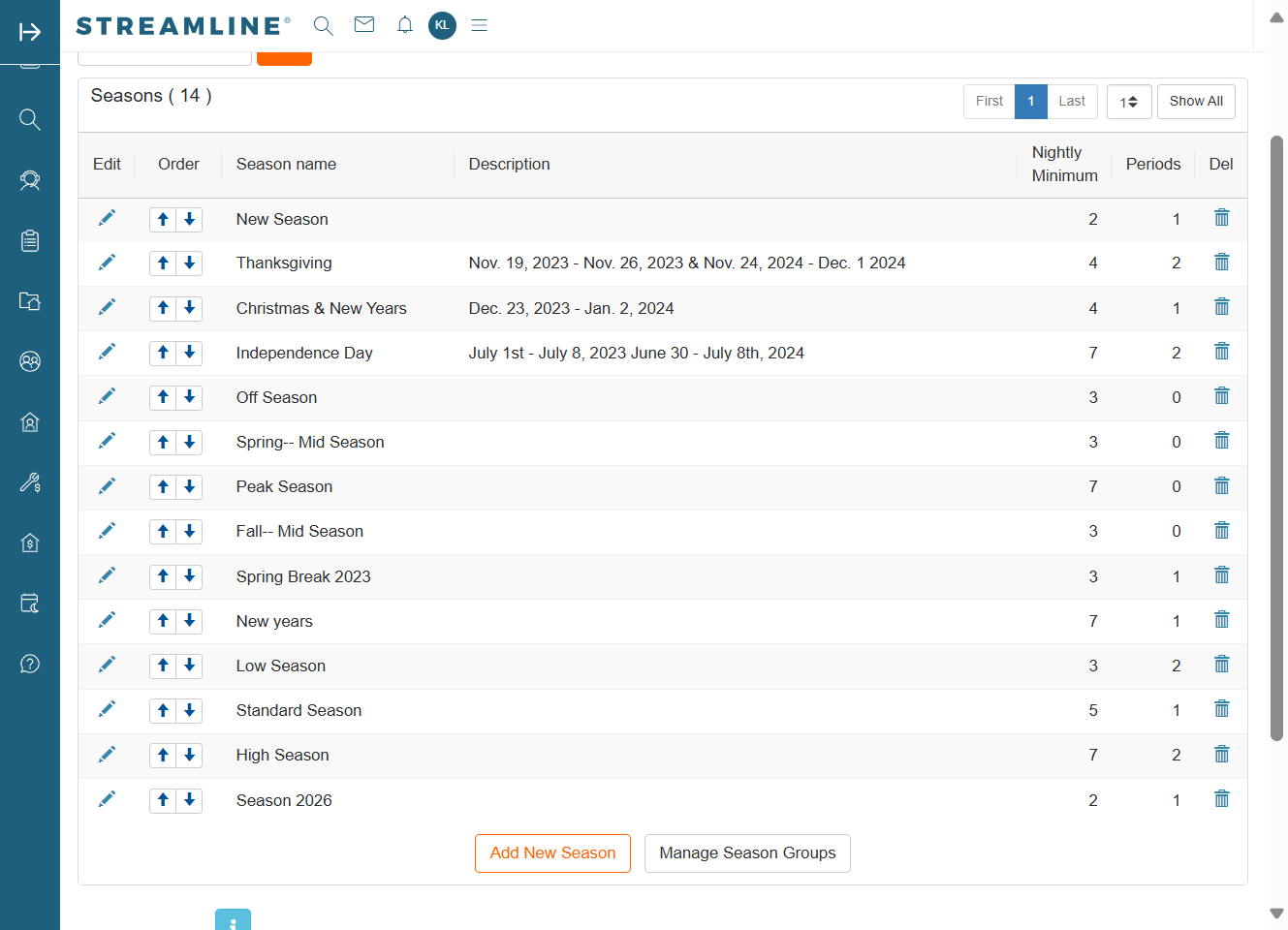Open the KL user avatar menu
Image resolution: width=1288 pixels, height=930 pixels.
click(x=442, y=25)
